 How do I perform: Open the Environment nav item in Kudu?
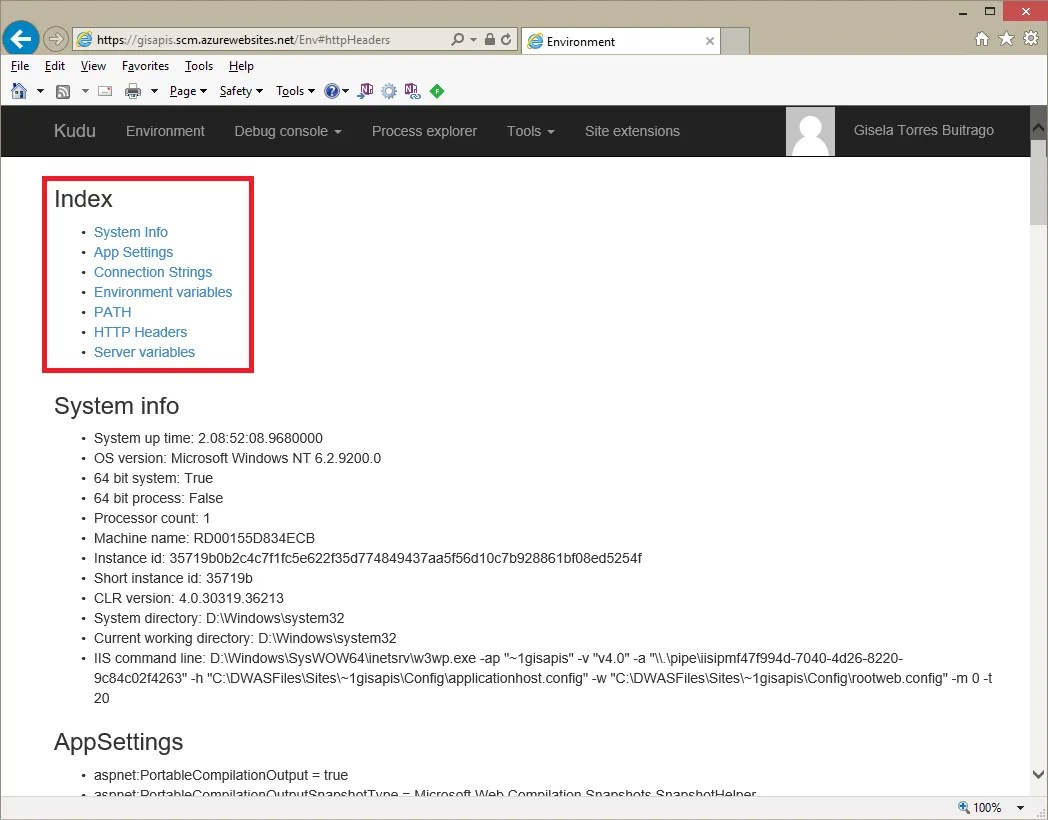click(x=165, y=131)
